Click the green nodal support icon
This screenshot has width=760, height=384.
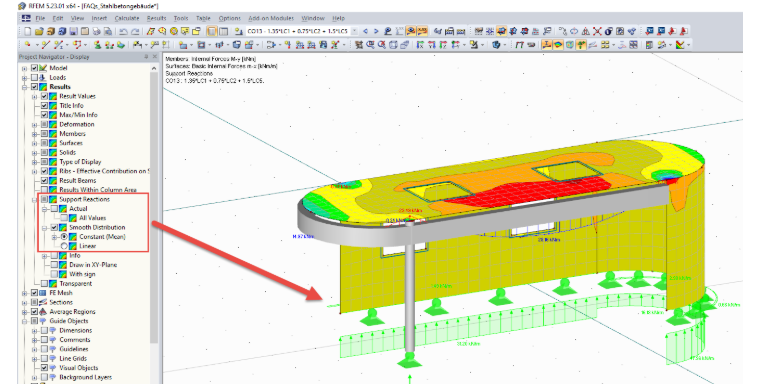point(97,45)
